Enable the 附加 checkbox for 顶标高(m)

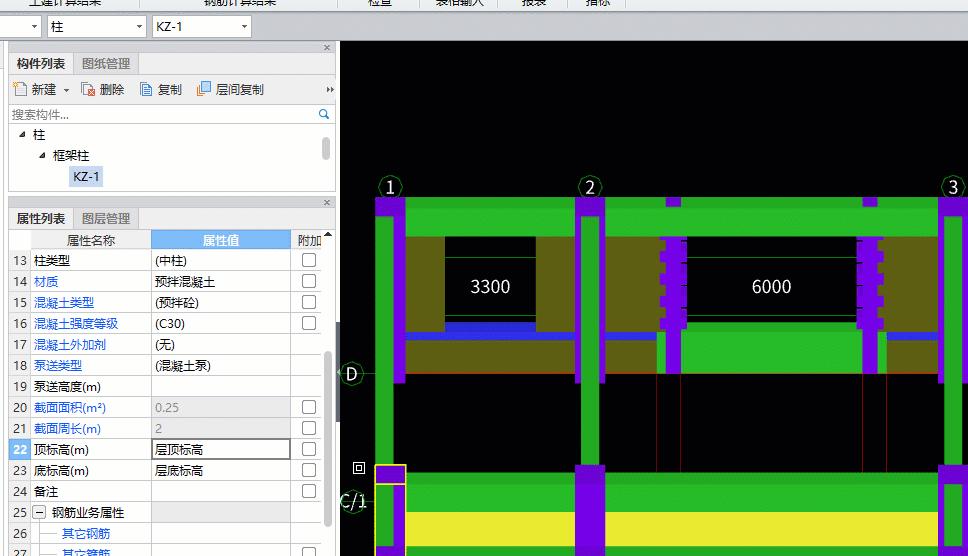(x=309, y=449)
